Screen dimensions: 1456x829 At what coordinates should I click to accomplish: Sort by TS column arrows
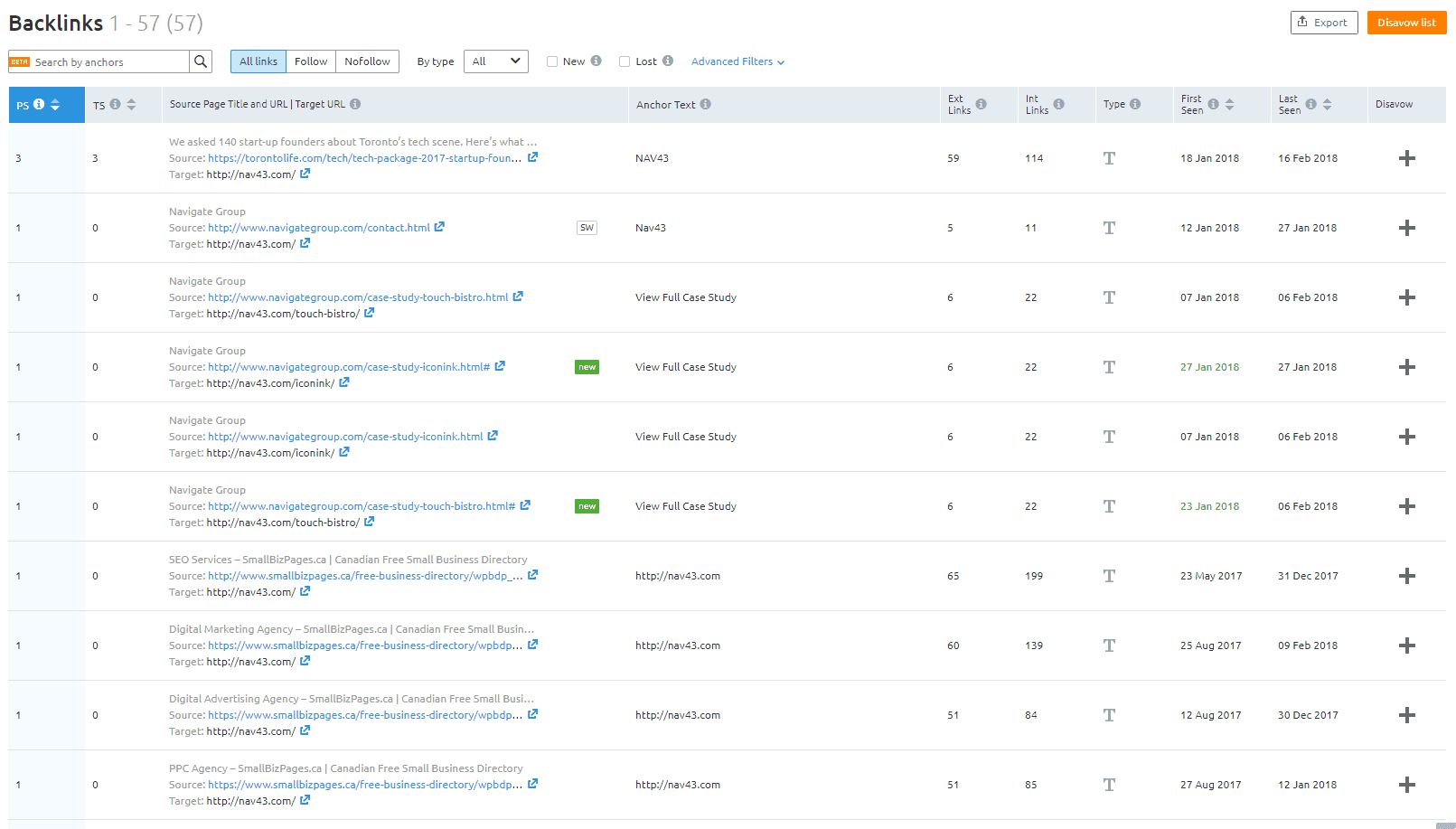pyautogui.click(x=131, y=104)
